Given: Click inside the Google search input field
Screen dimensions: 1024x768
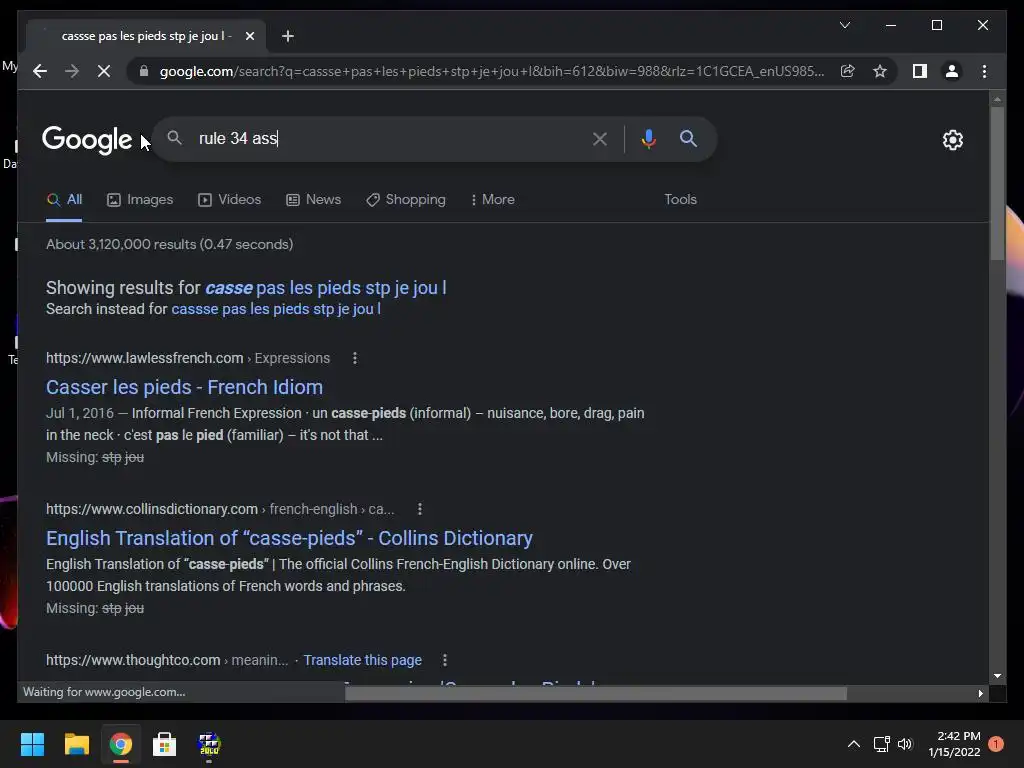Looking at the screenshot, I should pos(389,138).
